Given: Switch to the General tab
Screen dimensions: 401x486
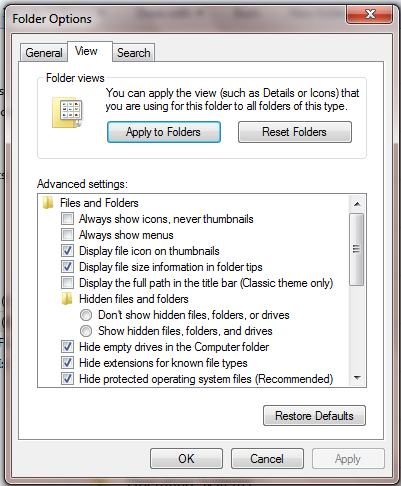Looking at the screenshot, I should (x=44, y=53).
